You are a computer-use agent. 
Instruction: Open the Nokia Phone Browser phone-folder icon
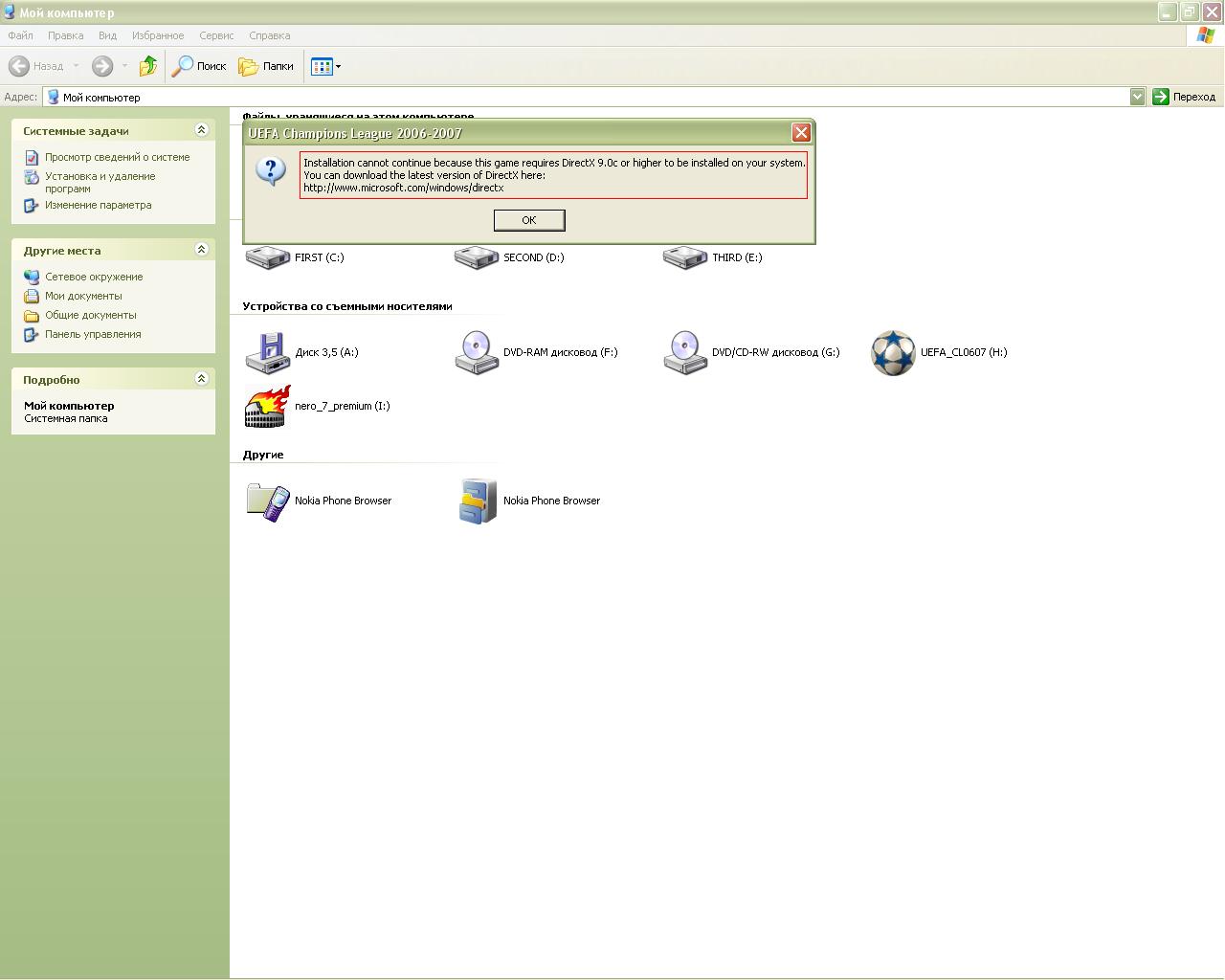268,501
